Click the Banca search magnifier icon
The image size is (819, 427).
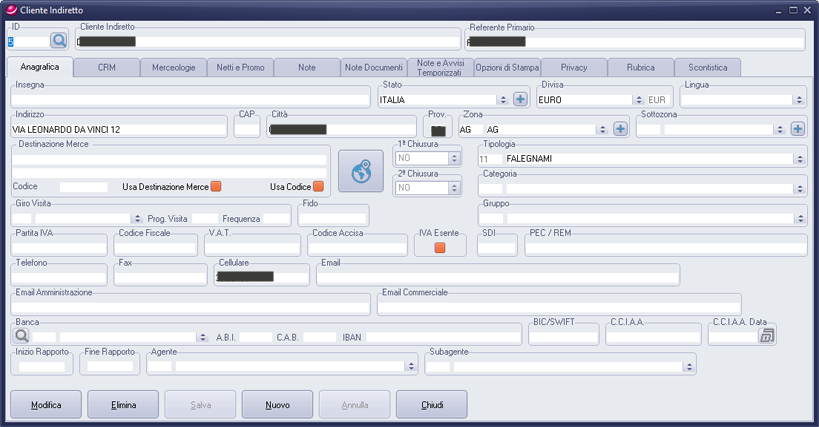click(21, 337)
